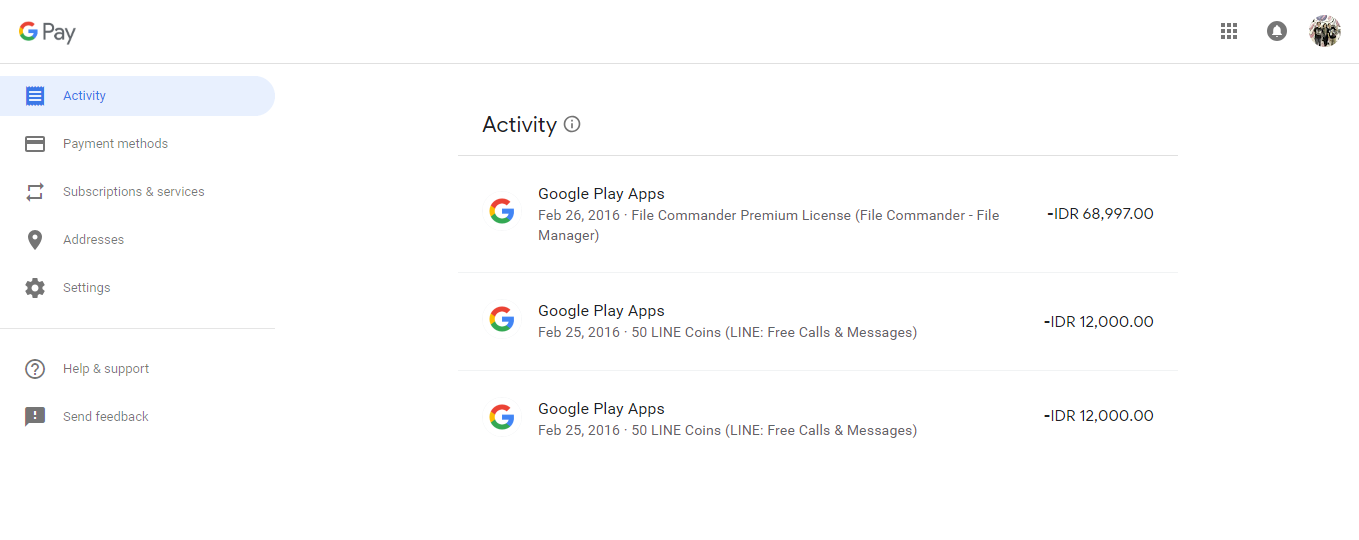Click the Google Pay logo

[x=47, y=32]
